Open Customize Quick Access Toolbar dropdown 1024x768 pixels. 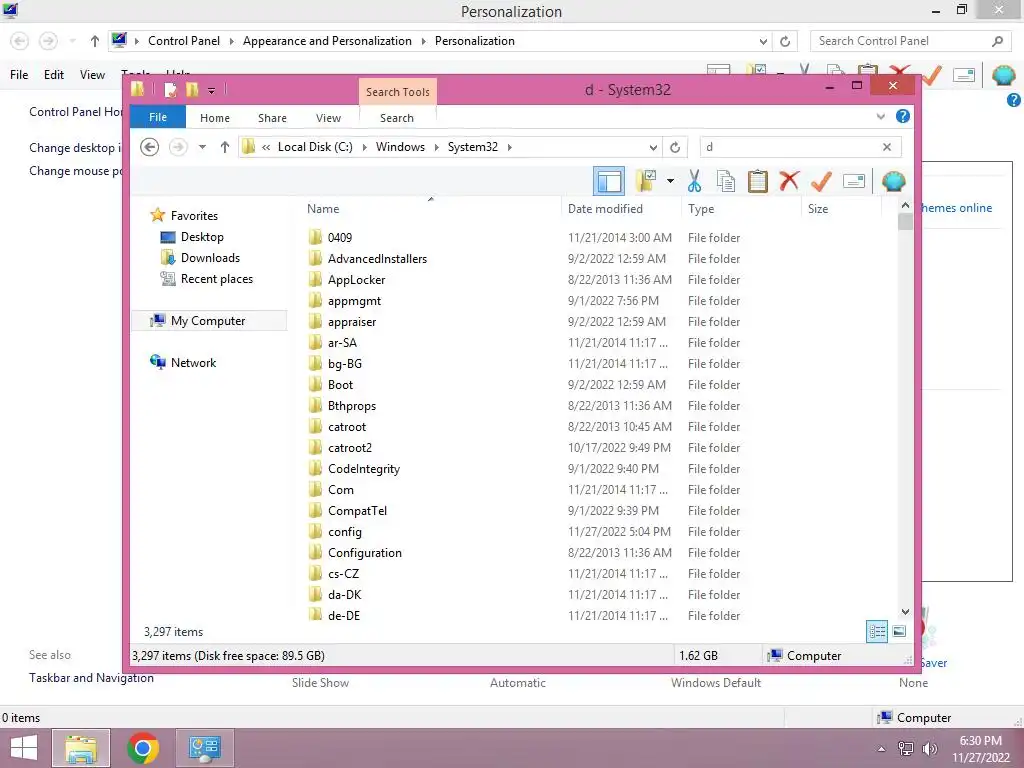tap(212, 91)
